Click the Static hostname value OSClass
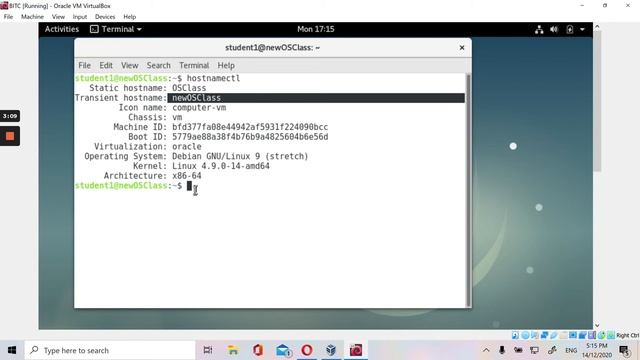 [x=189, y=88]
